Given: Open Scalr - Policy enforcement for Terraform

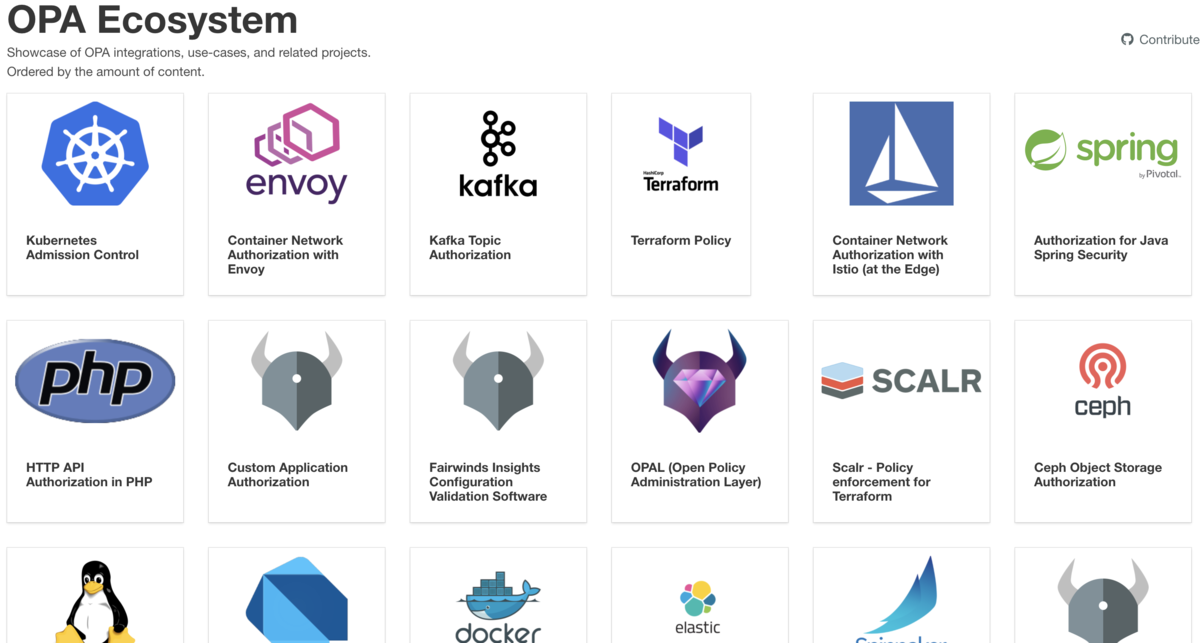Looking at the screenshot, I should (x=881, y=482).
